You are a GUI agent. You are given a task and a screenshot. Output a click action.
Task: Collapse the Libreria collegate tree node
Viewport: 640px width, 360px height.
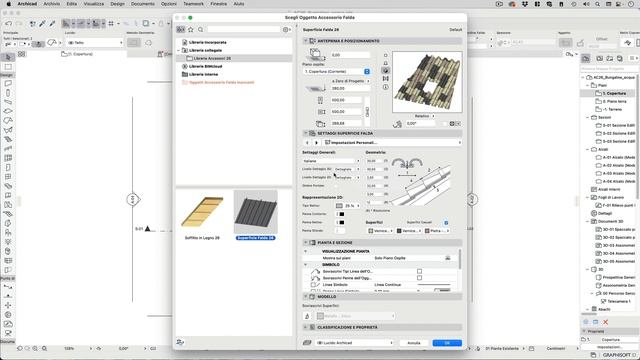[x=179, y=50]
